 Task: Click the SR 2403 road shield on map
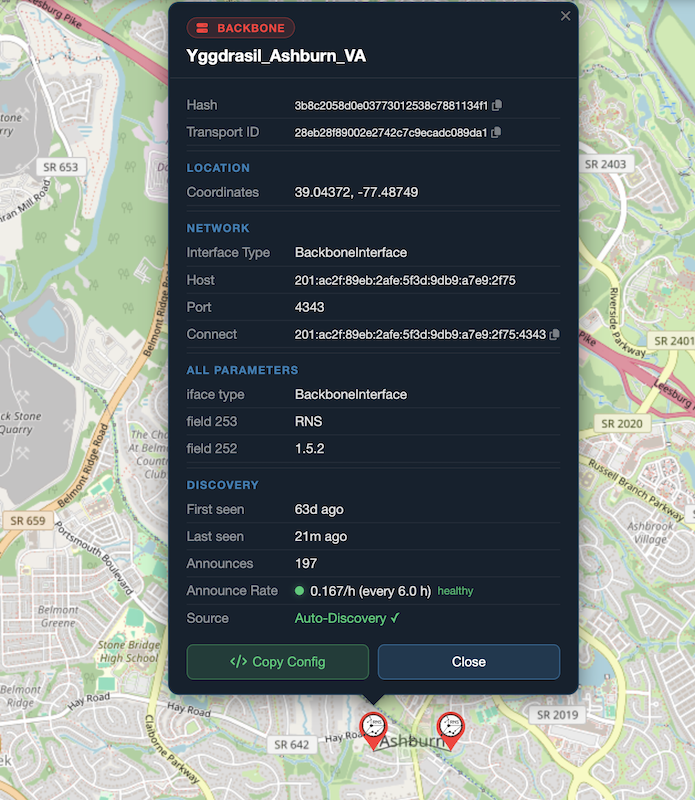605,164
